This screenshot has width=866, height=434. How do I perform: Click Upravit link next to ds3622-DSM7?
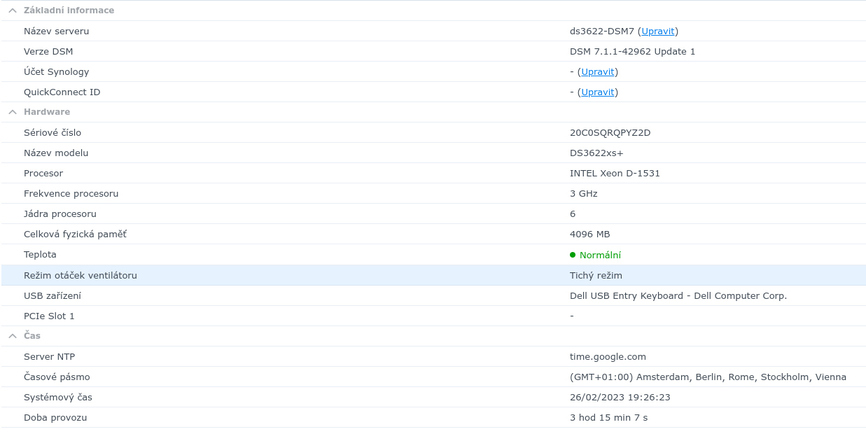pos(657,31)
